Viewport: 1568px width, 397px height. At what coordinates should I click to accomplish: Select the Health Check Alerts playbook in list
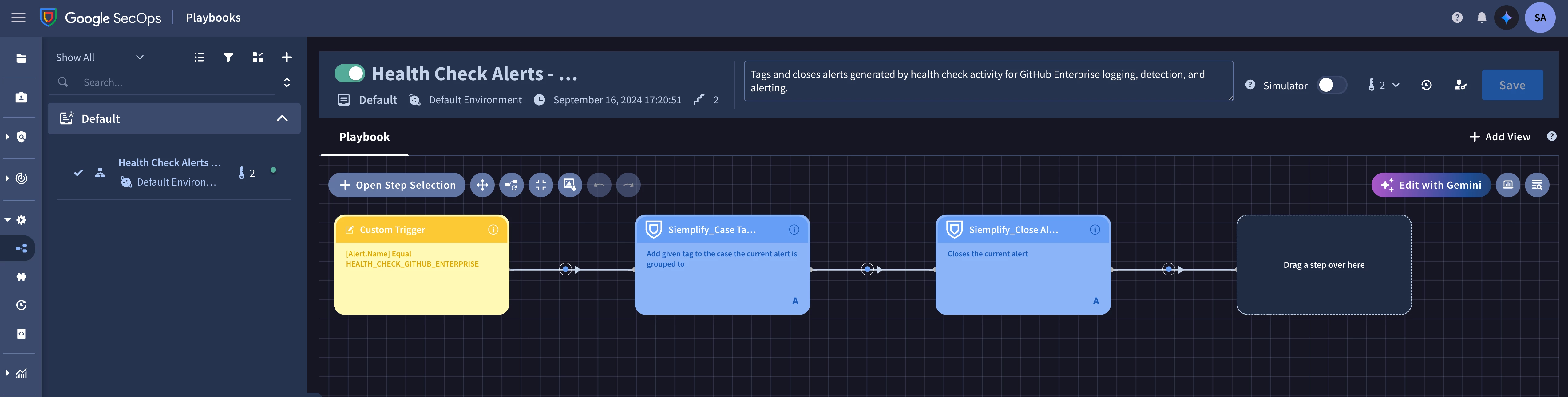tap(173, 172)
